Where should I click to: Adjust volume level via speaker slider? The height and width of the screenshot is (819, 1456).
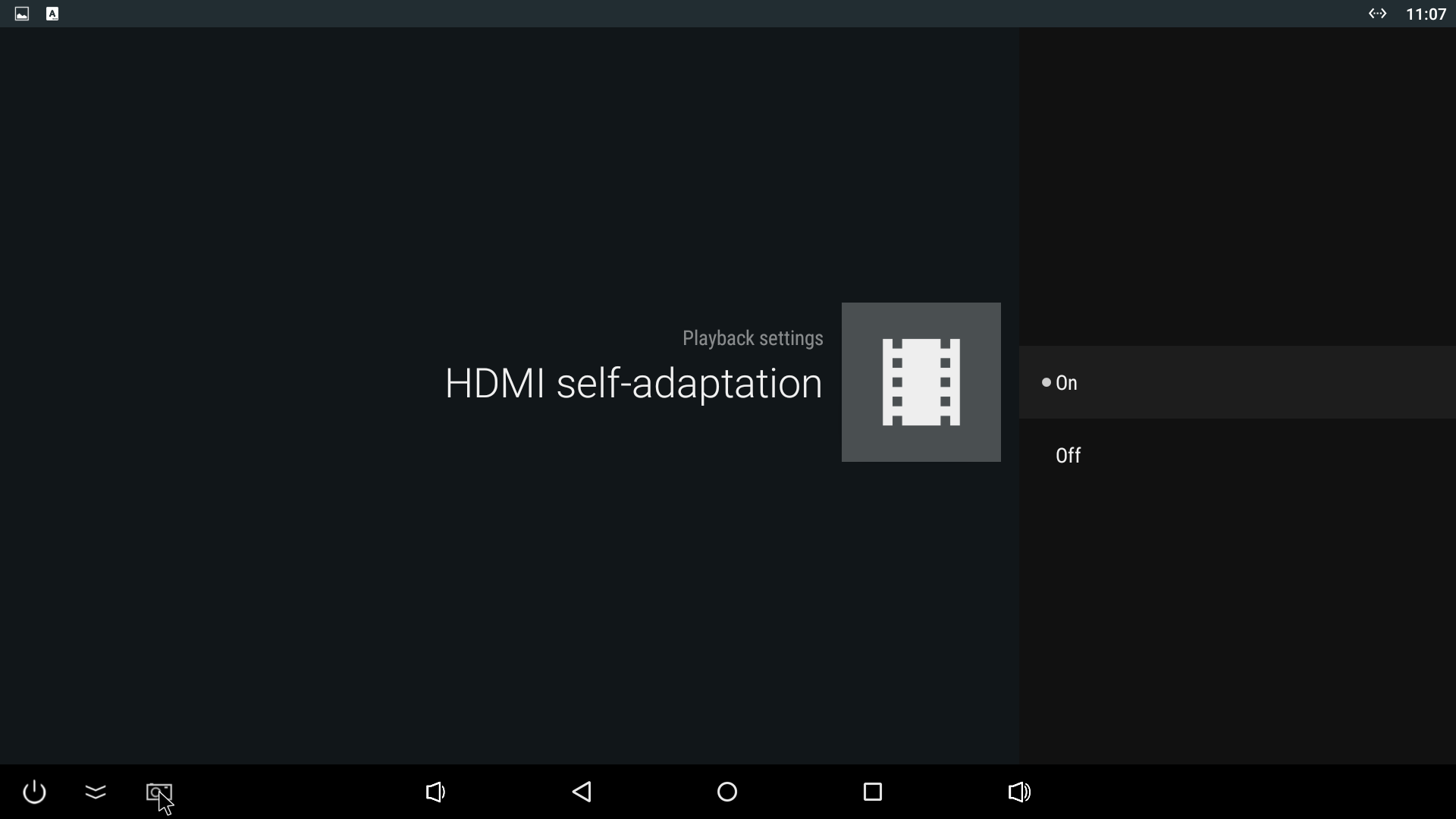(1019, 792)
